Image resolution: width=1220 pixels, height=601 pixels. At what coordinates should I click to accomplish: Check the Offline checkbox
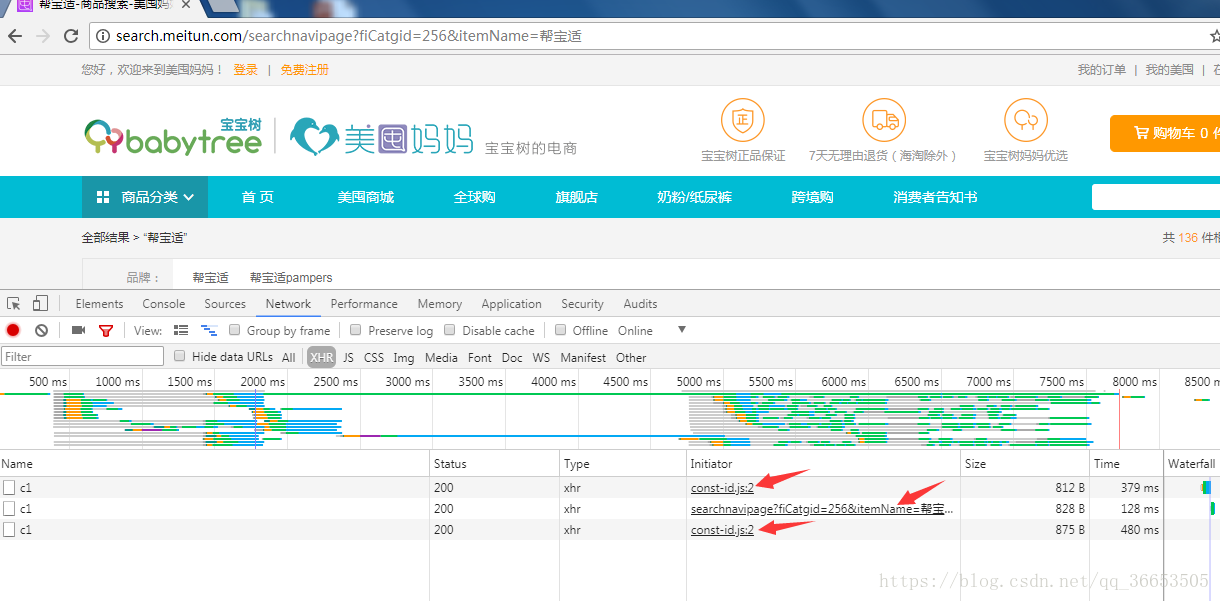pyautogui.click(x=560, y=330)
